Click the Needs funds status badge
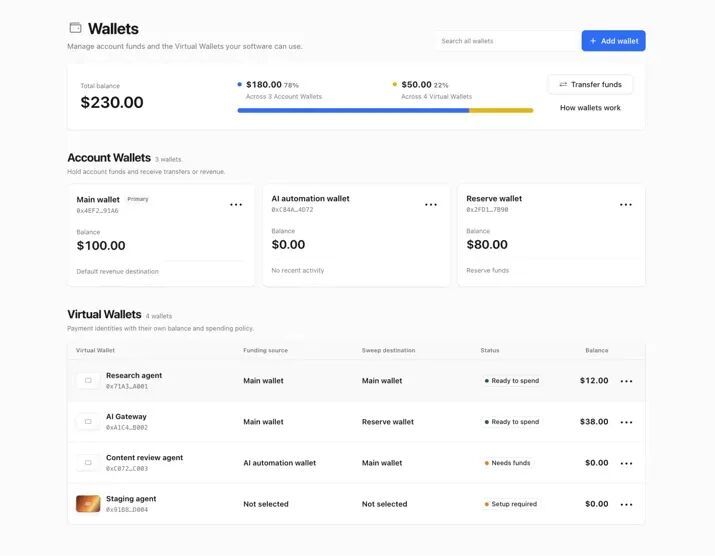The height and width of the screenshot is (556, 715). (x=508, y=462)
